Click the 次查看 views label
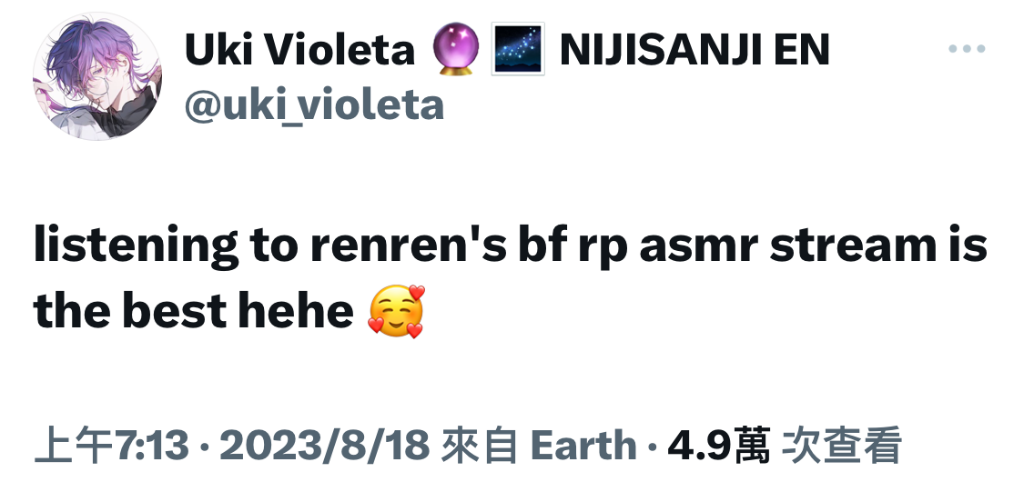Viewport: 1024px width, 504px height. pos(842,446)
